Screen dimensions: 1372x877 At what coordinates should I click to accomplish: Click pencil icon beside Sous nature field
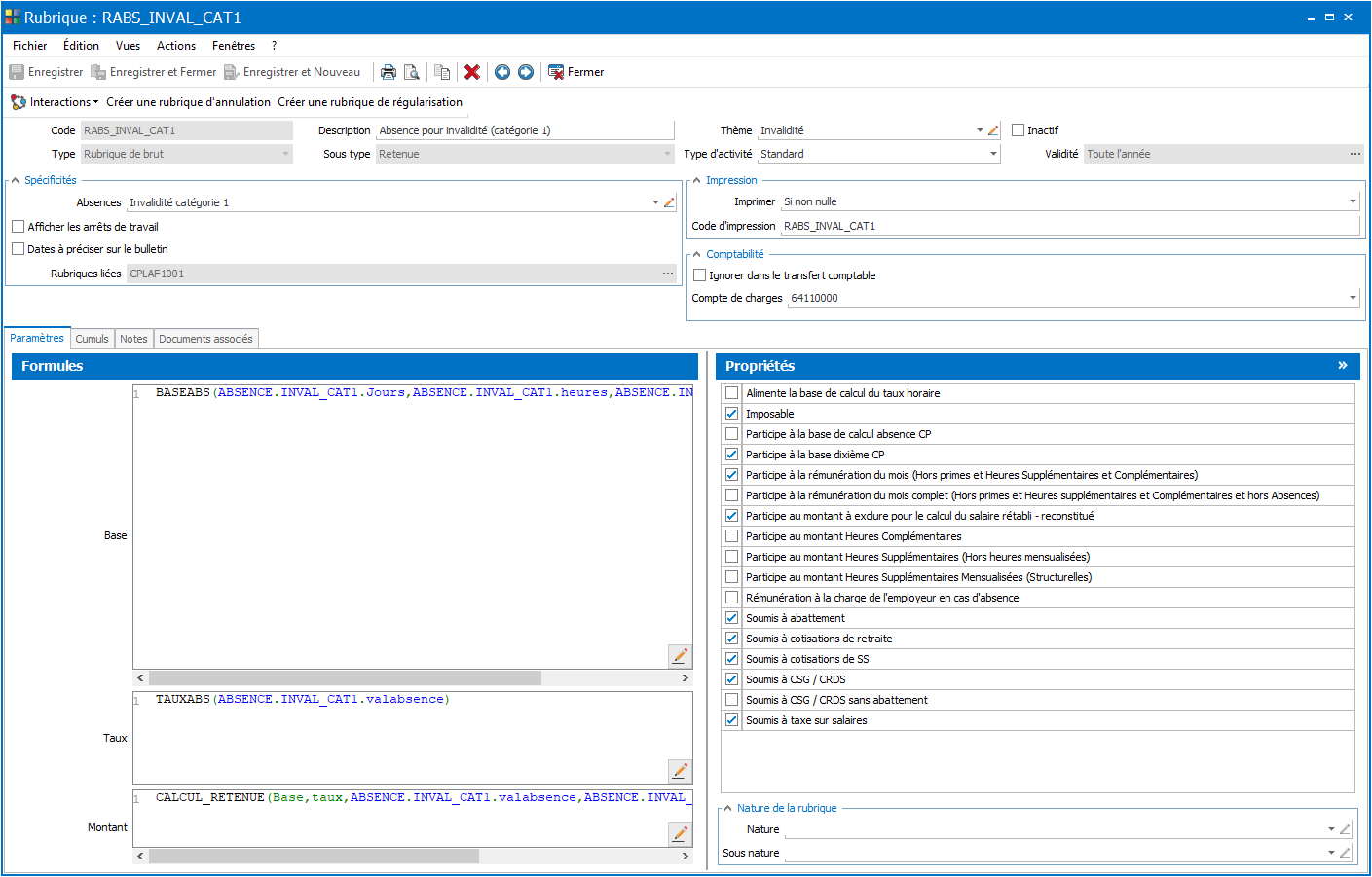(1345, 853)
